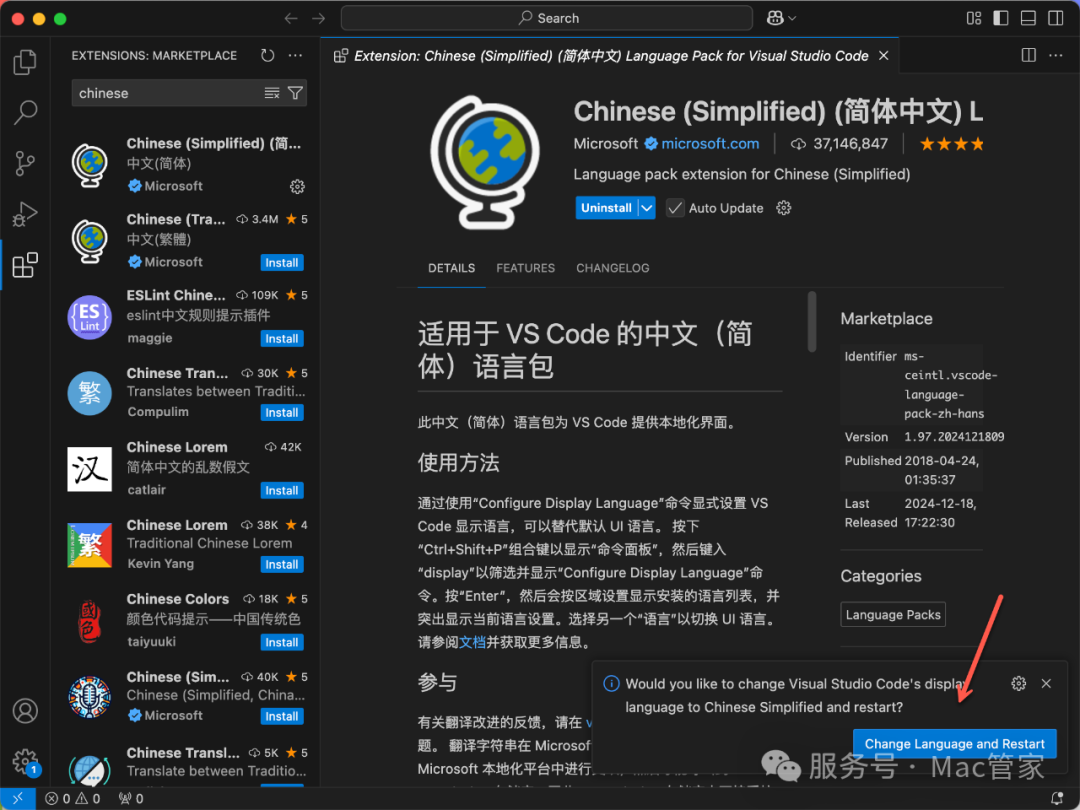
Task: Open the editor's more actions menu
Action: pos(1056,55)
